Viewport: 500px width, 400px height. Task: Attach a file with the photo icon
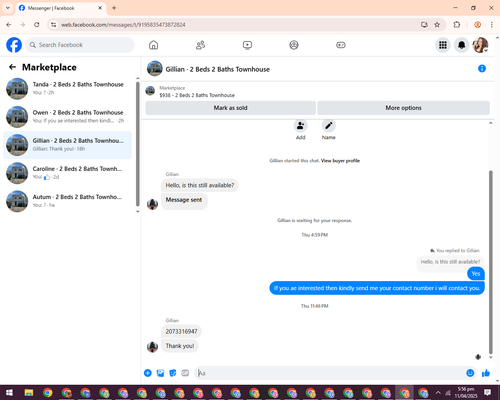tap(160, 373)
